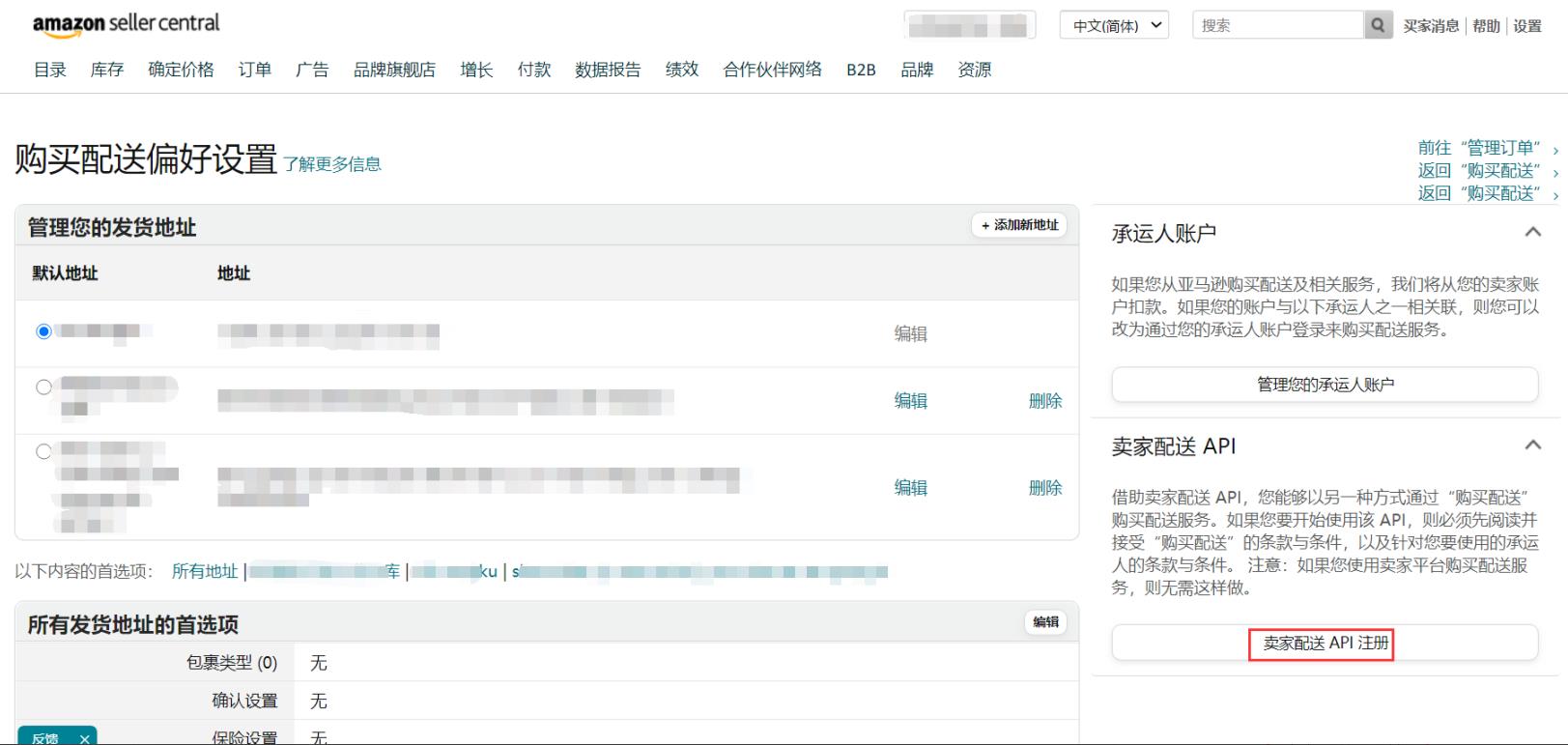This screenshot has height=745, width=1568.
Task: Open the 增长 menu
Action: point(476,70)
